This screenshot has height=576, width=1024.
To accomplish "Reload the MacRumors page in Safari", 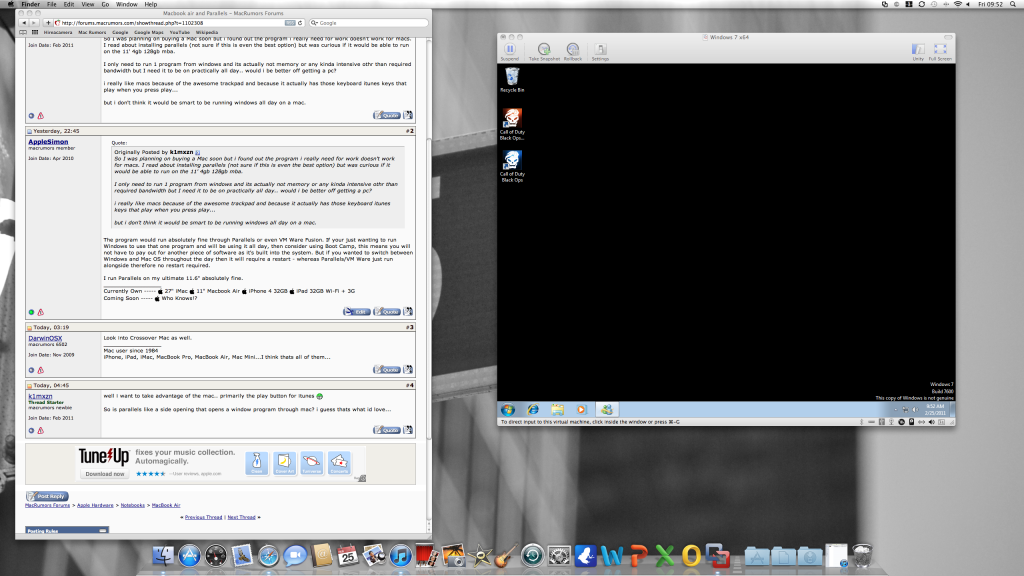I will pos(300,23).
